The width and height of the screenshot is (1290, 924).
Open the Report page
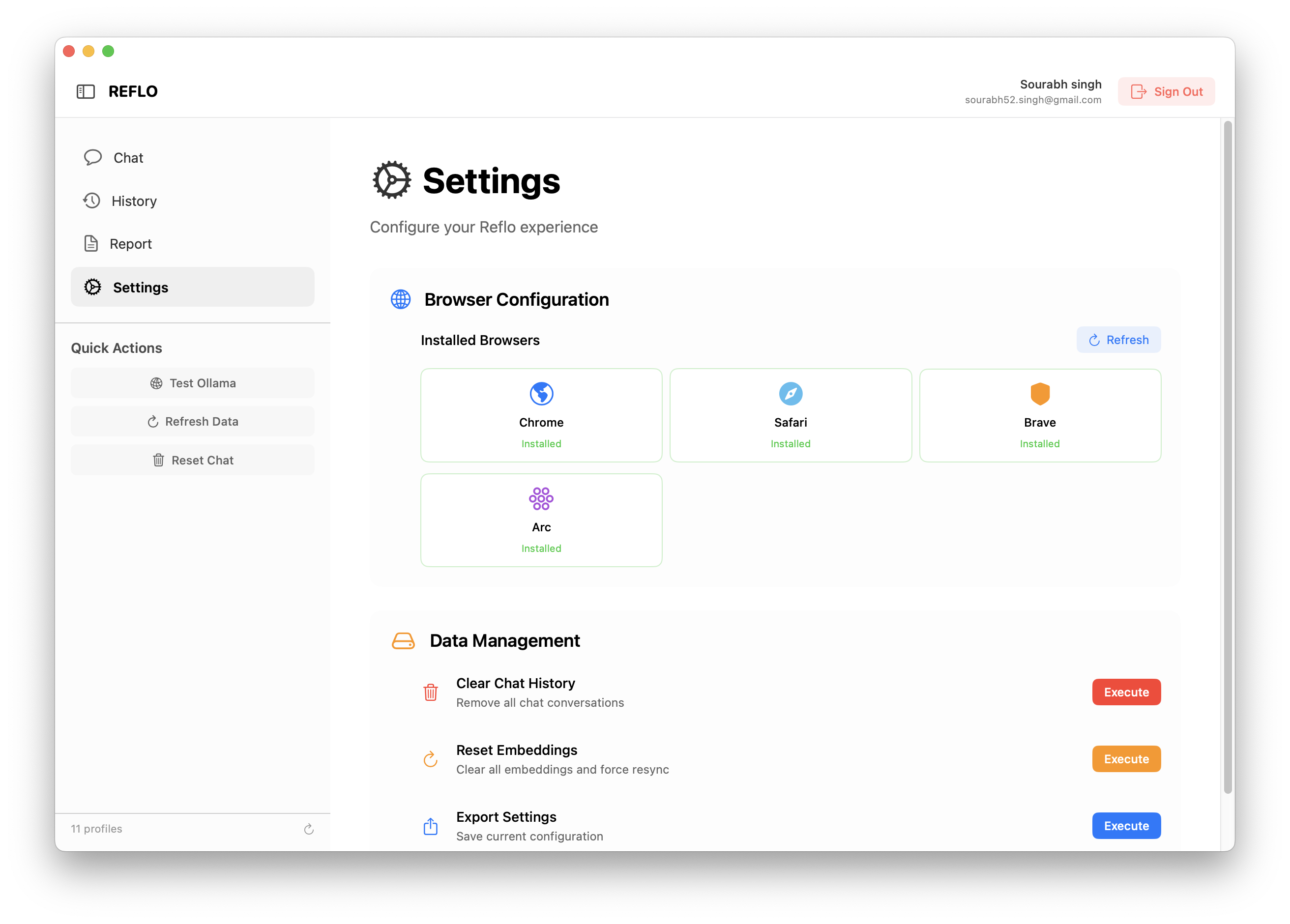click(130, 244)
